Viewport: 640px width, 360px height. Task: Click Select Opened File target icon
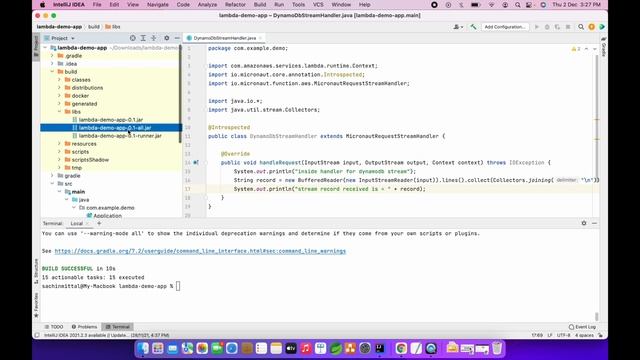pos(133,38)
